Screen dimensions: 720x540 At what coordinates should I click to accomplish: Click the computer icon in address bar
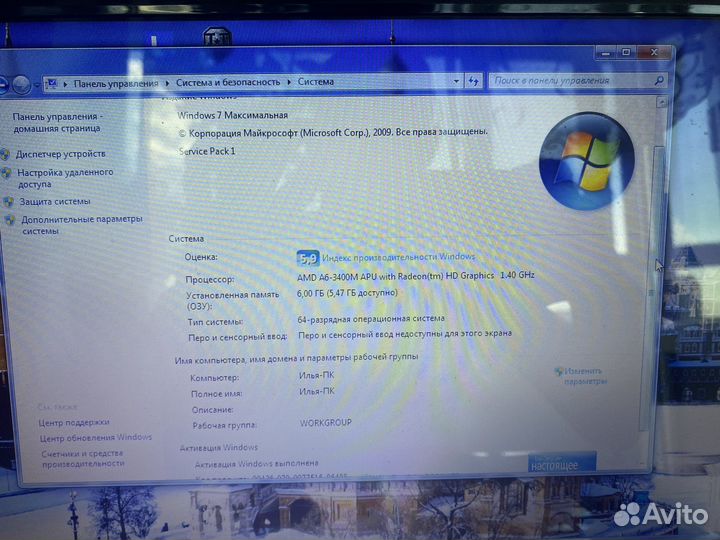tap(52, 84)
